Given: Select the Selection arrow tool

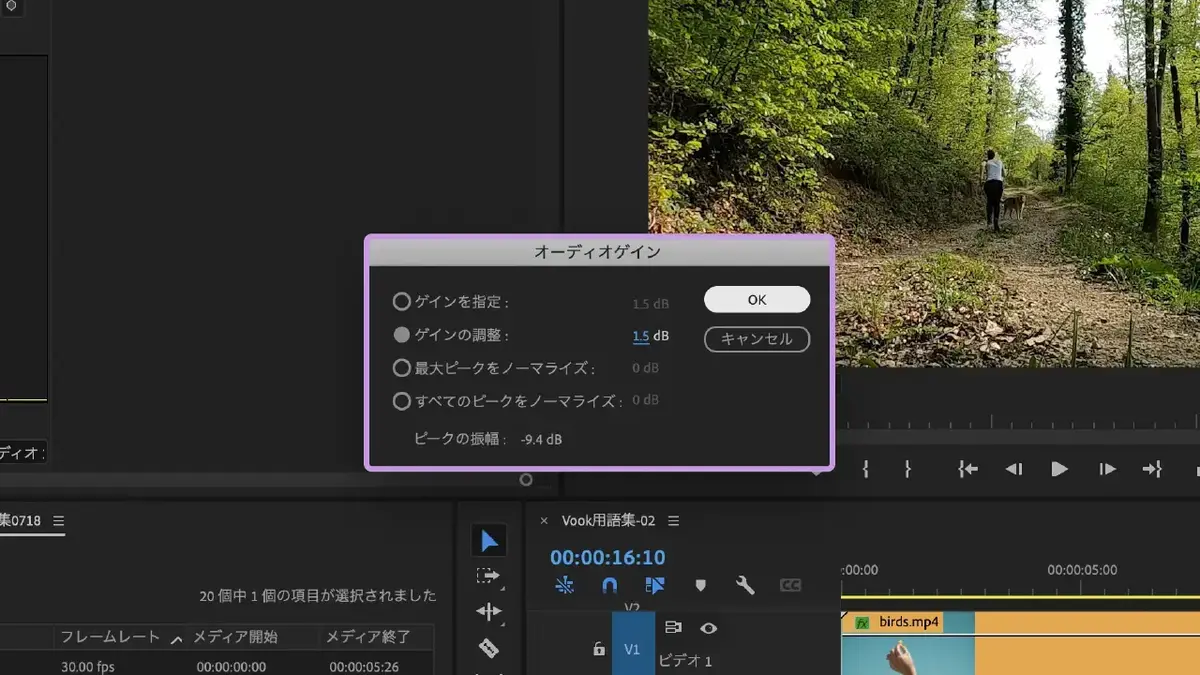Looking at the screenshot, I should [489, 541].
